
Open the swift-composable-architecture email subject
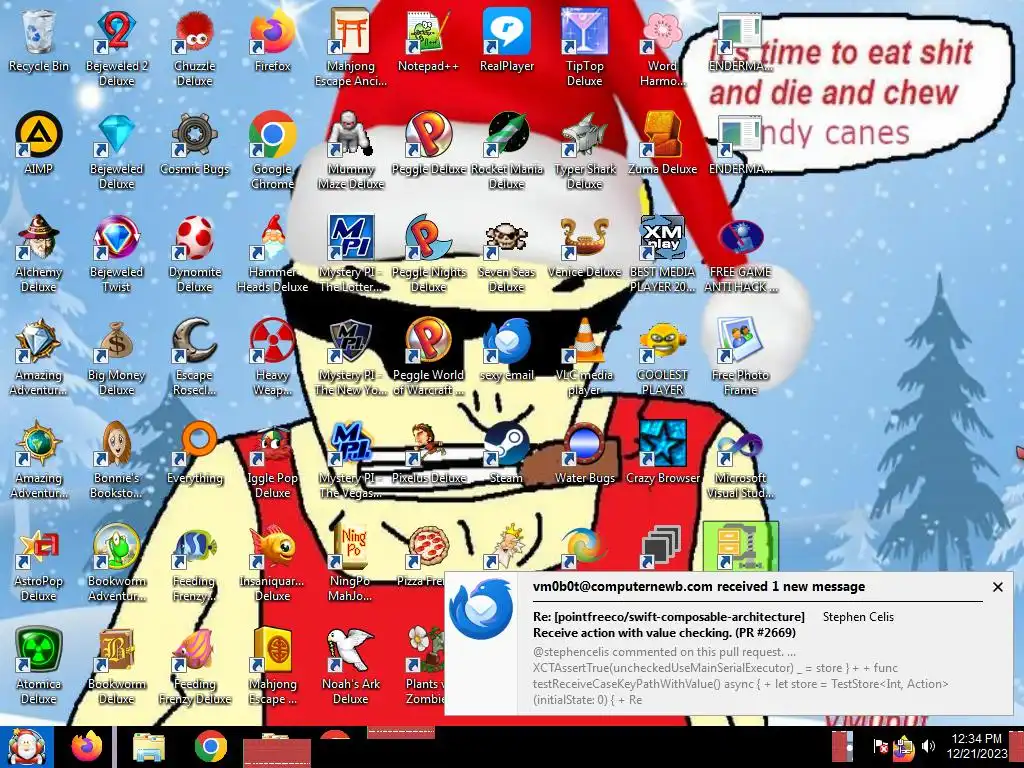click(669, 624)
